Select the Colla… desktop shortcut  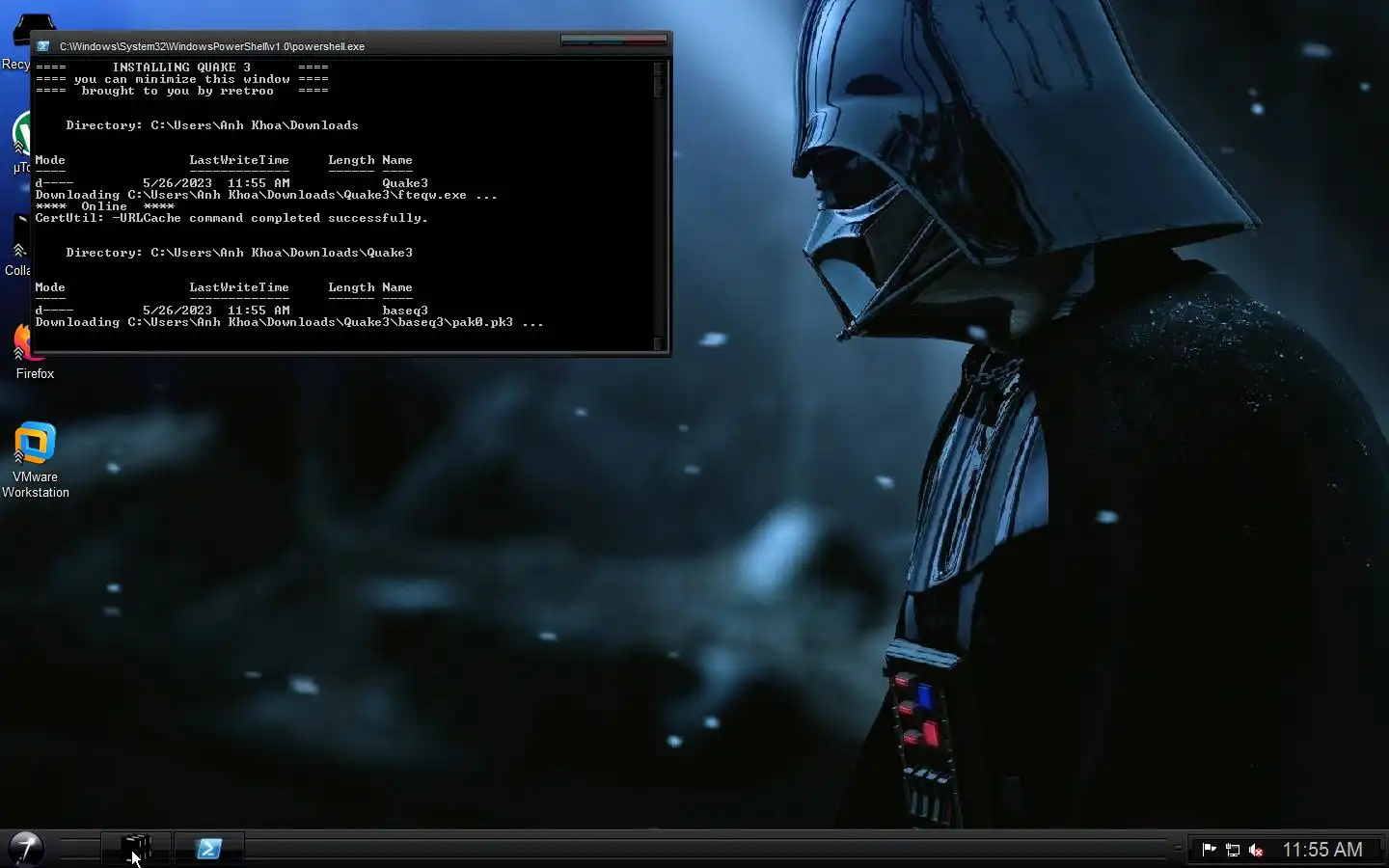click(17, 246)
